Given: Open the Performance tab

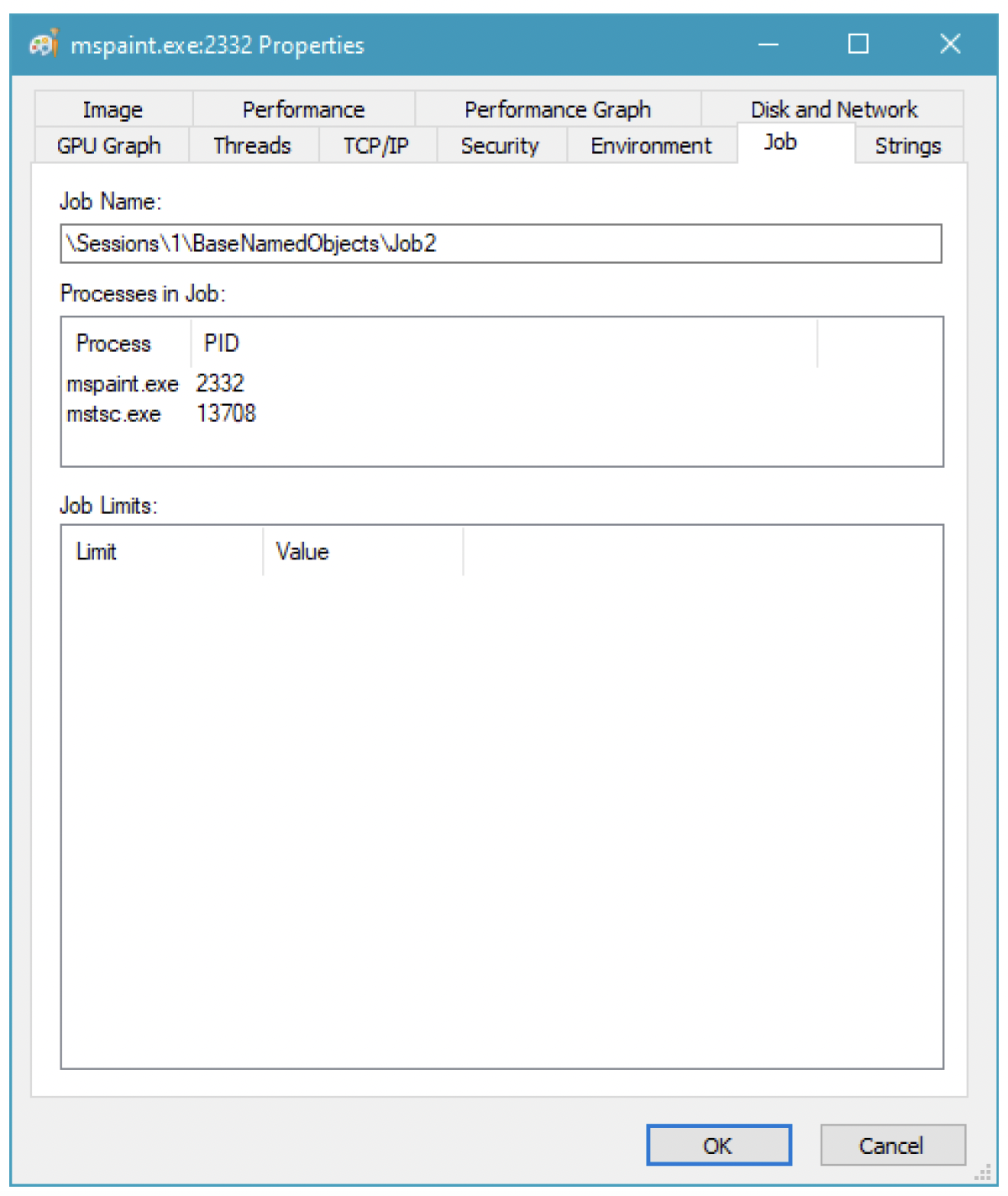Looking at the screenshot, I should point(303,109).
